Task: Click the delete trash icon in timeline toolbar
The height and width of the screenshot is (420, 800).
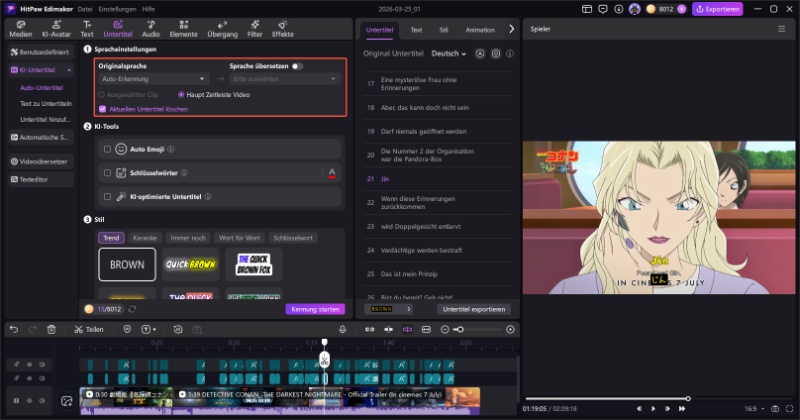Action: click(x=52, y=330)
